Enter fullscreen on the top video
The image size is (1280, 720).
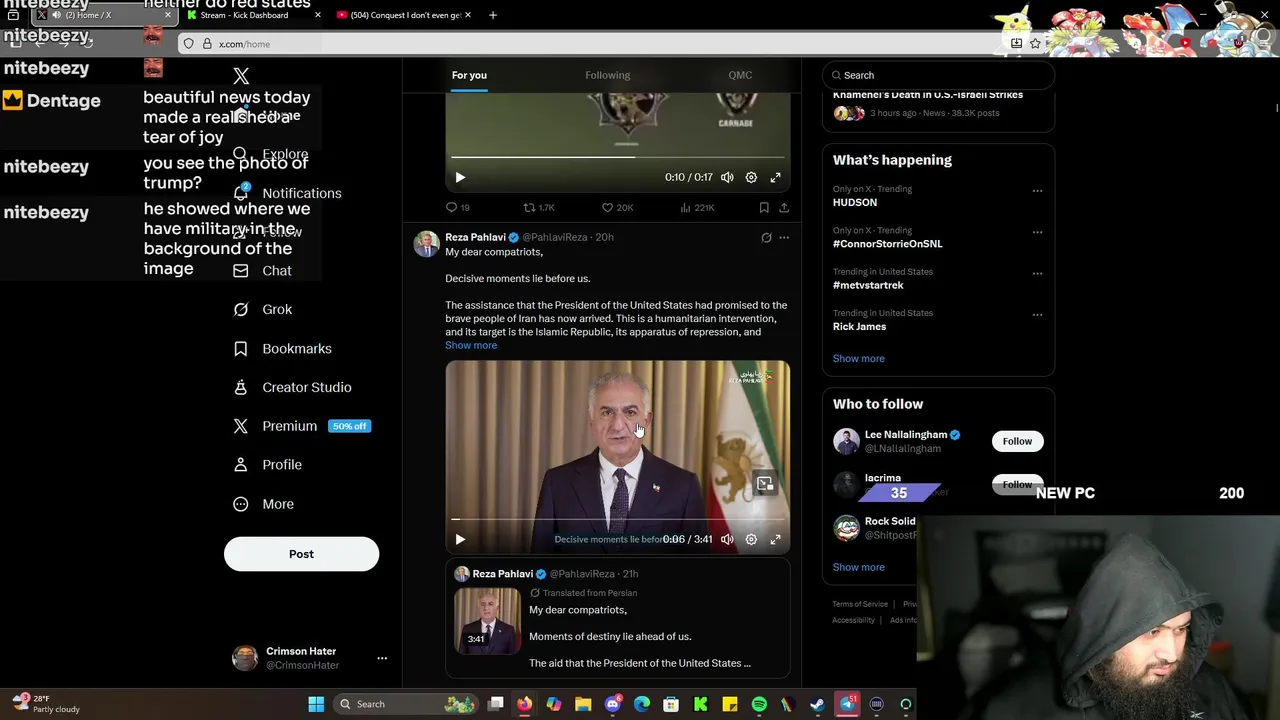pyautogui.click(x=775, y=177)
